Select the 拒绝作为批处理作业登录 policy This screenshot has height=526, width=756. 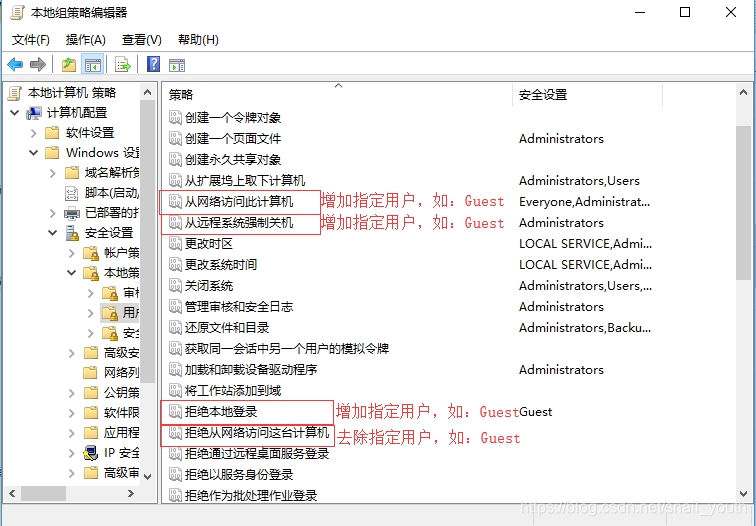click(x=251, y=496)
